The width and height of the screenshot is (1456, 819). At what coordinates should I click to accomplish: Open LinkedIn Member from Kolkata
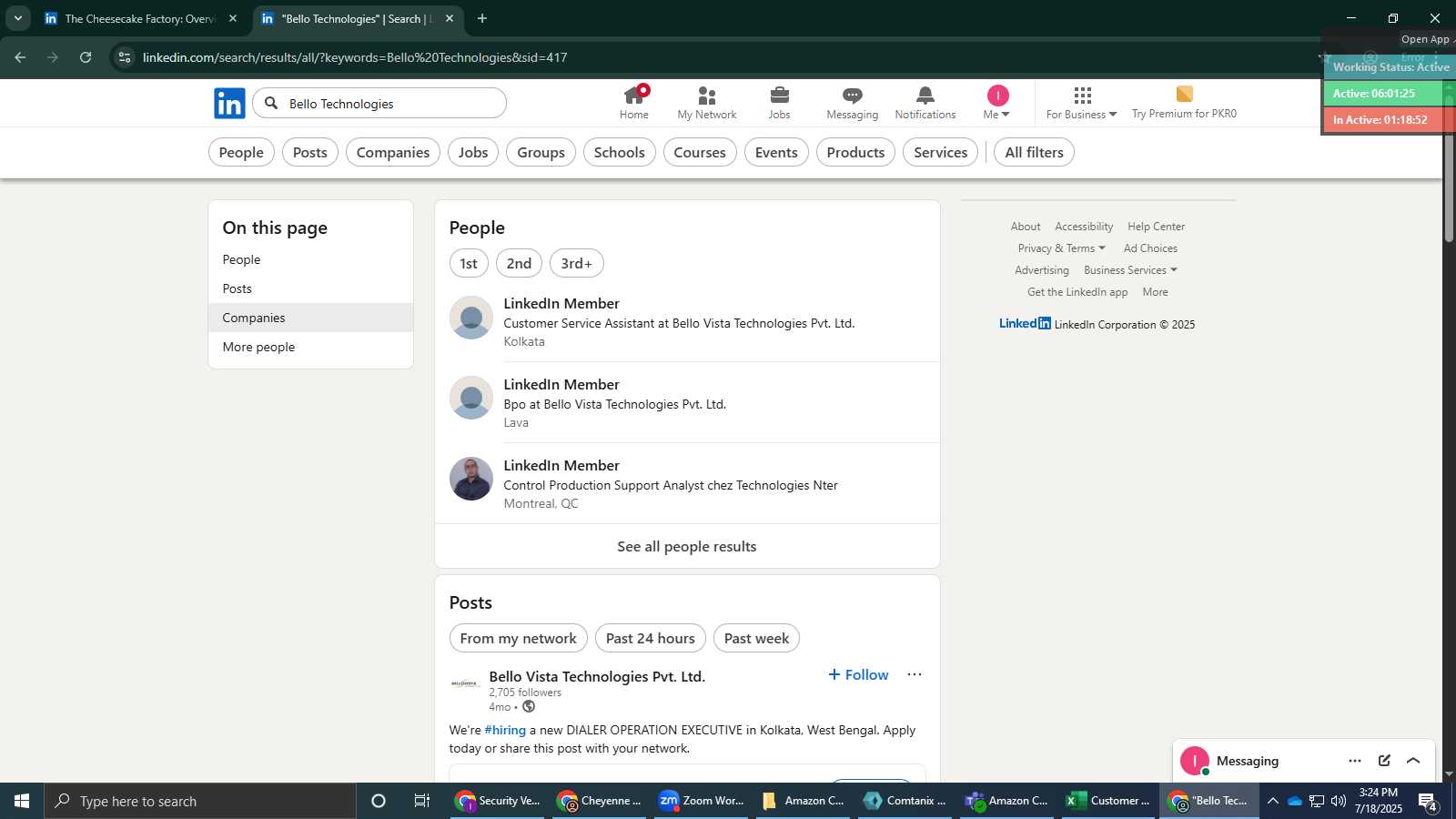pos(561,304)
